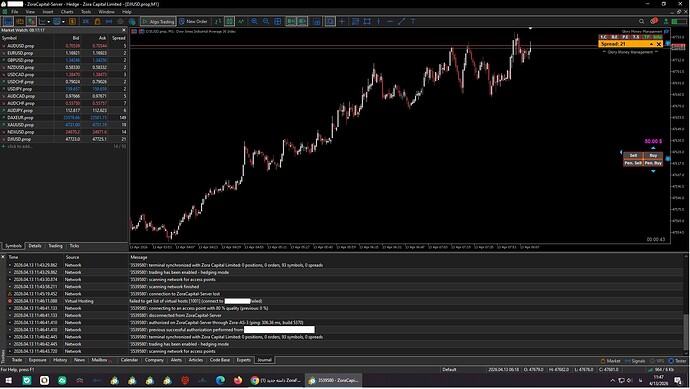Switch to Trading tab in Market Watch

point(55,246)
